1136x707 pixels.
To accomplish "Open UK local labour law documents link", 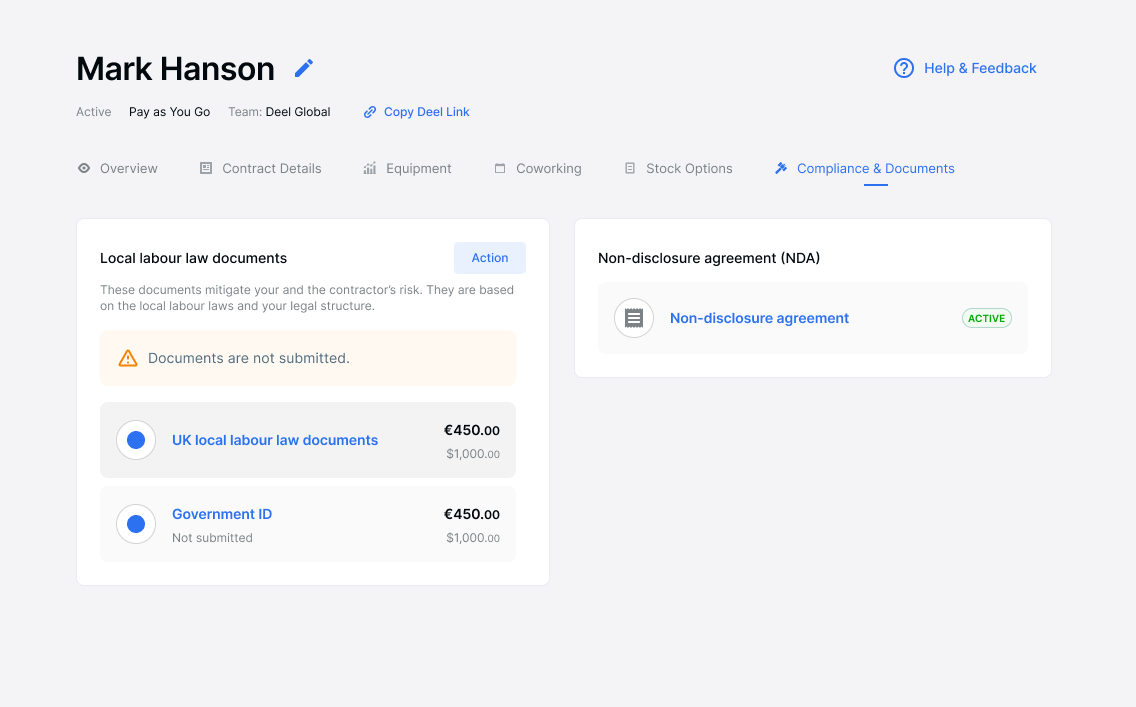I will coord(275,440).
